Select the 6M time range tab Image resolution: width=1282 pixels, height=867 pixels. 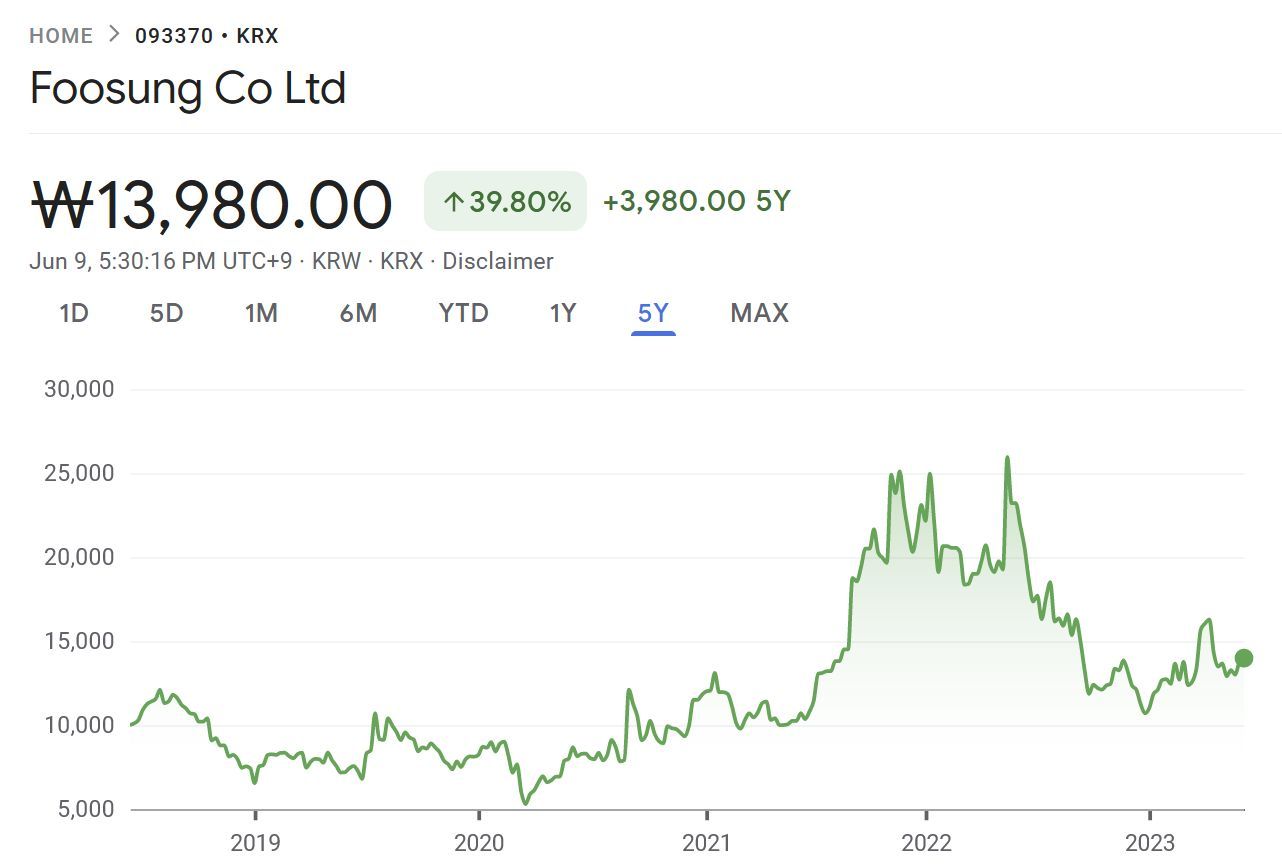[x=358, y=314]
